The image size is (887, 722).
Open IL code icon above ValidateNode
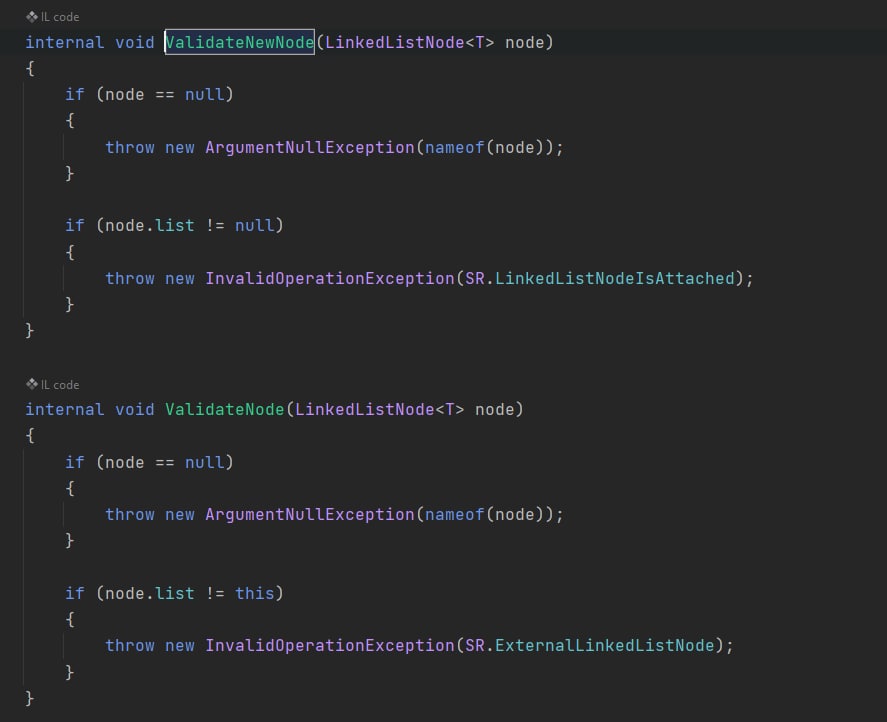coord(32,384)
